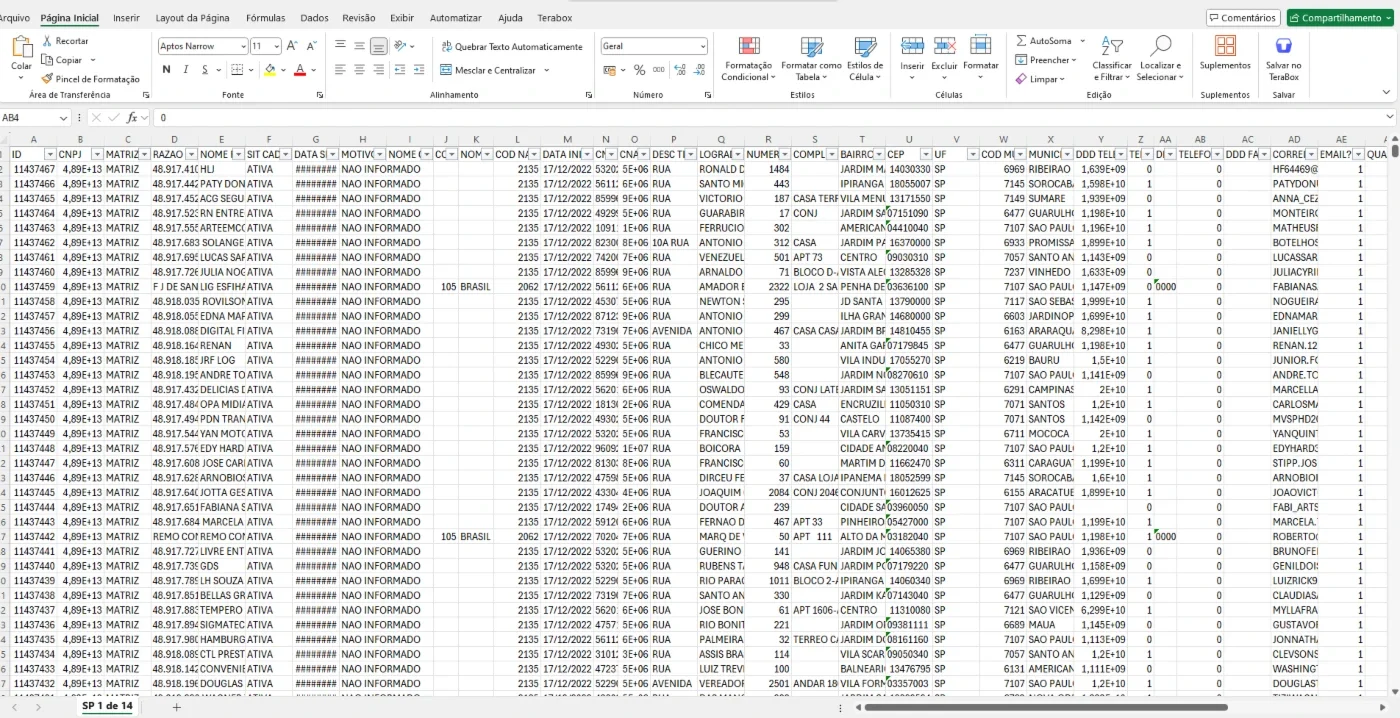The width and height of the screenshot is (1400, 718).
Task: Switch to the Fórmulas ribbon tab
Action: point(265,18)
